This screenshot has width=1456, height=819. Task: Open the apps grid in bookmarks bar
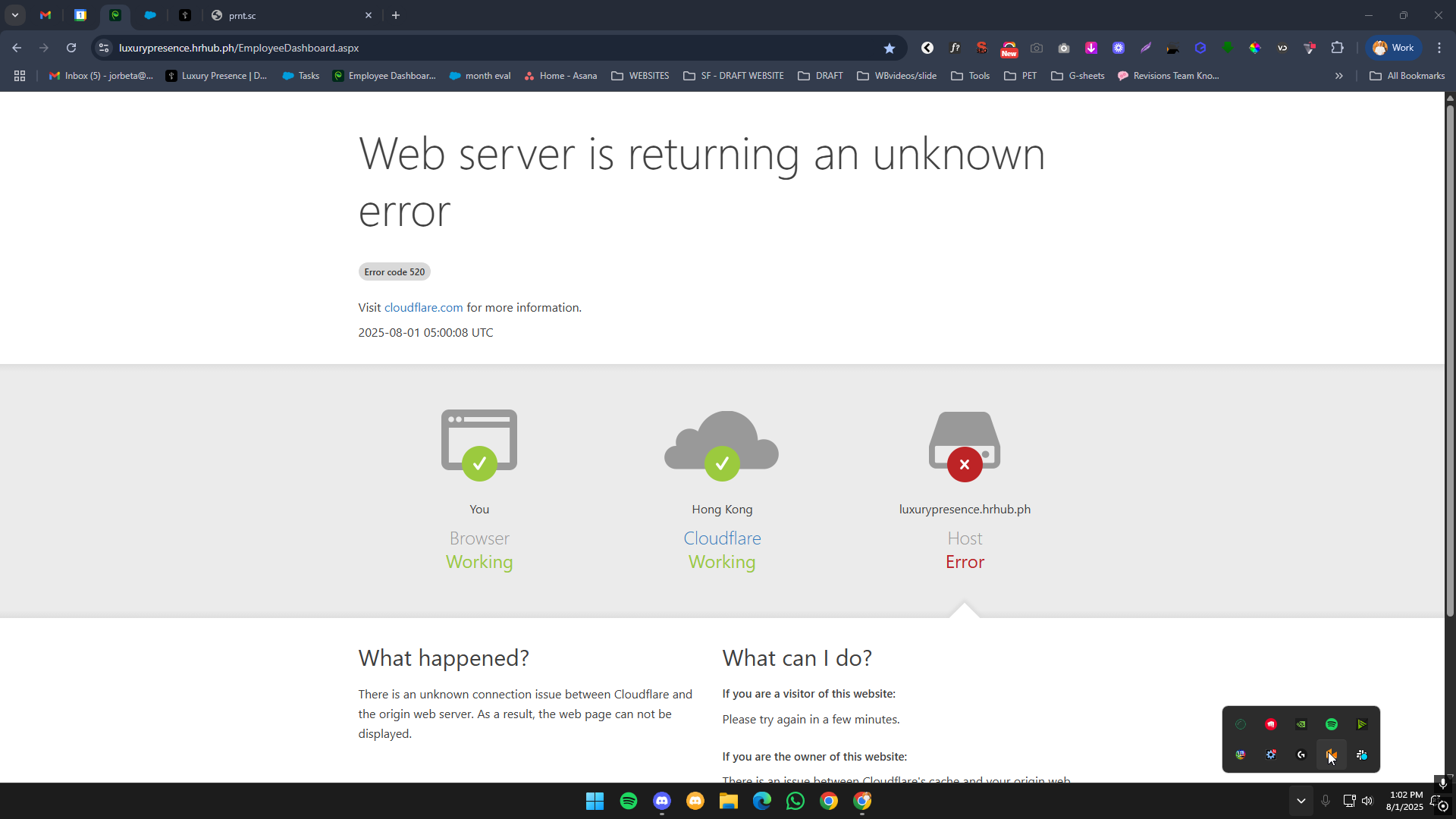coord(20,76)
